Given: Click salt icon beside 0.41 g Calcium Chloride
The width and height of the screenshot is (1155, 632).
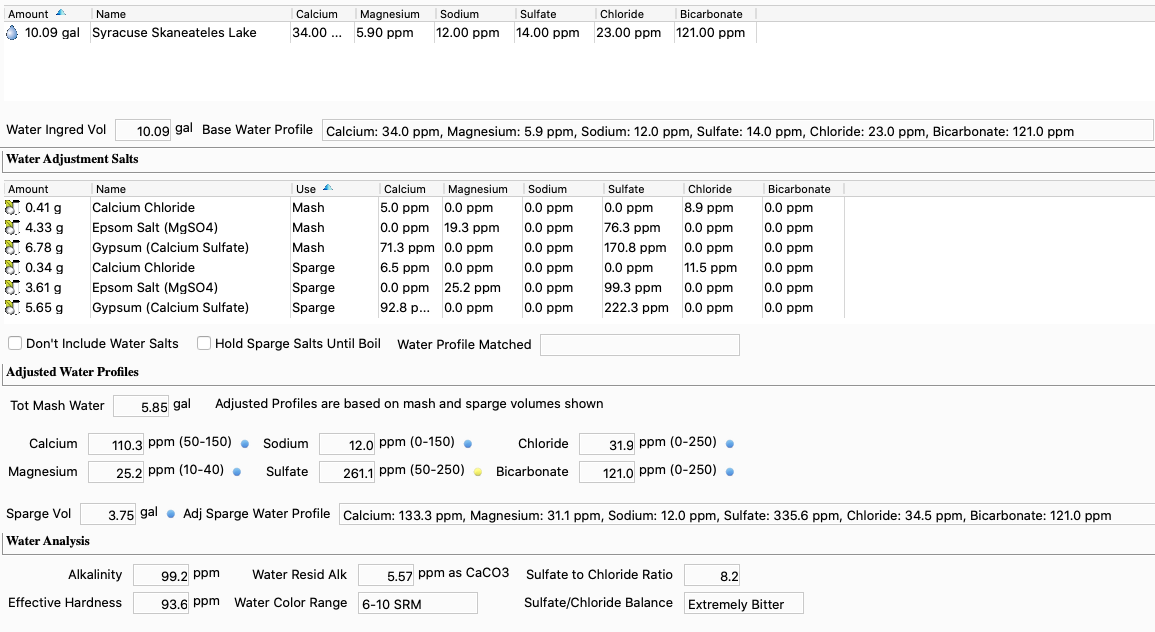Looking at the screenshot, I should (x=13, y=208).
